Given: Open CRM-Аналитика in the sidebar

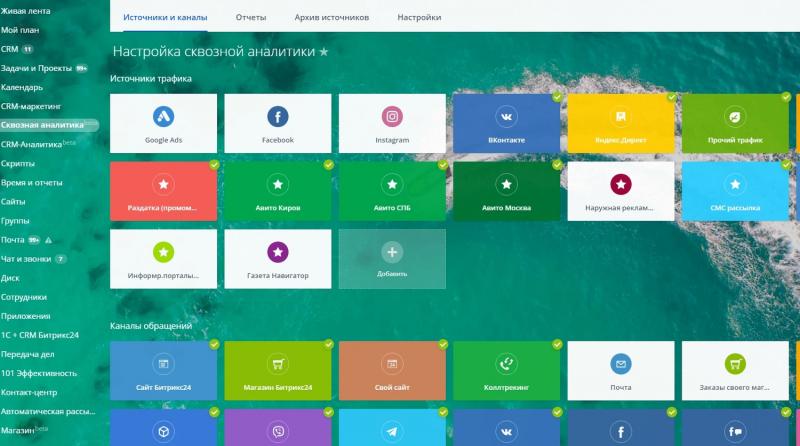Looking at the screenshot, I should [32, 144].
